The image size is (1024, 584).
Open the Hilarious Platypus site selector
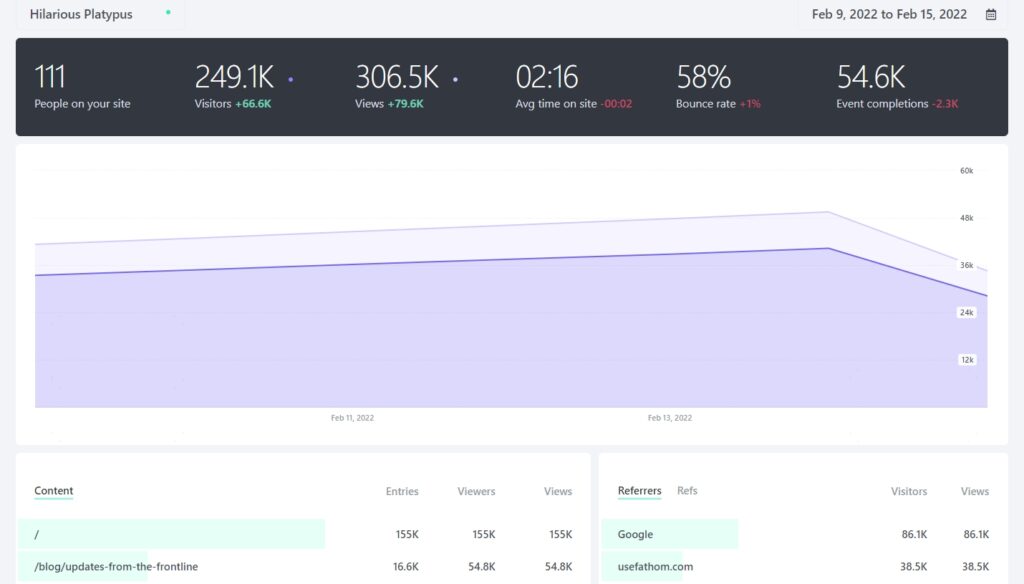point(81,15)
